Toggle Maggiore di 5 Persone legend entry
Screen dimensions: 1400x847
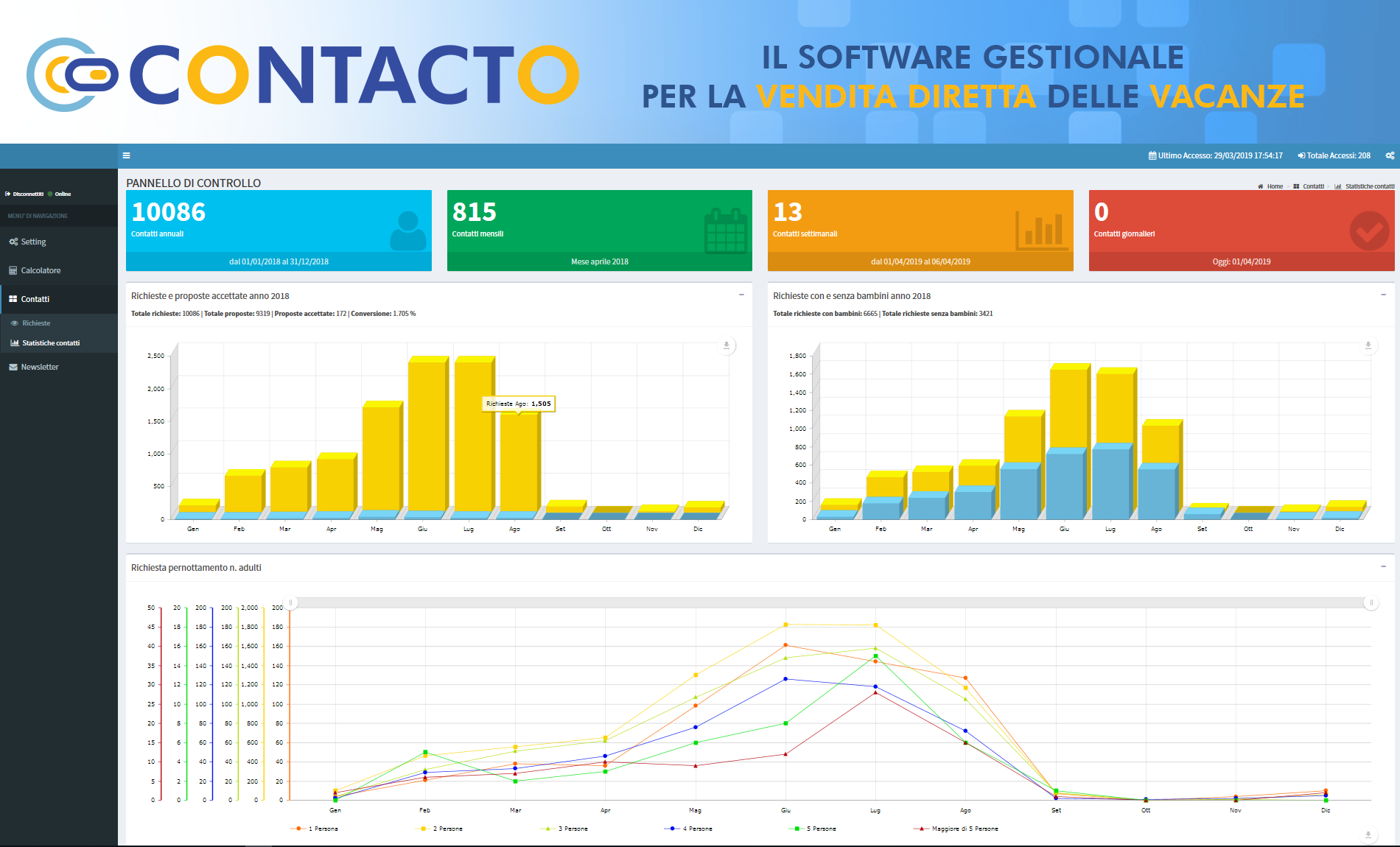pos(956,829)
